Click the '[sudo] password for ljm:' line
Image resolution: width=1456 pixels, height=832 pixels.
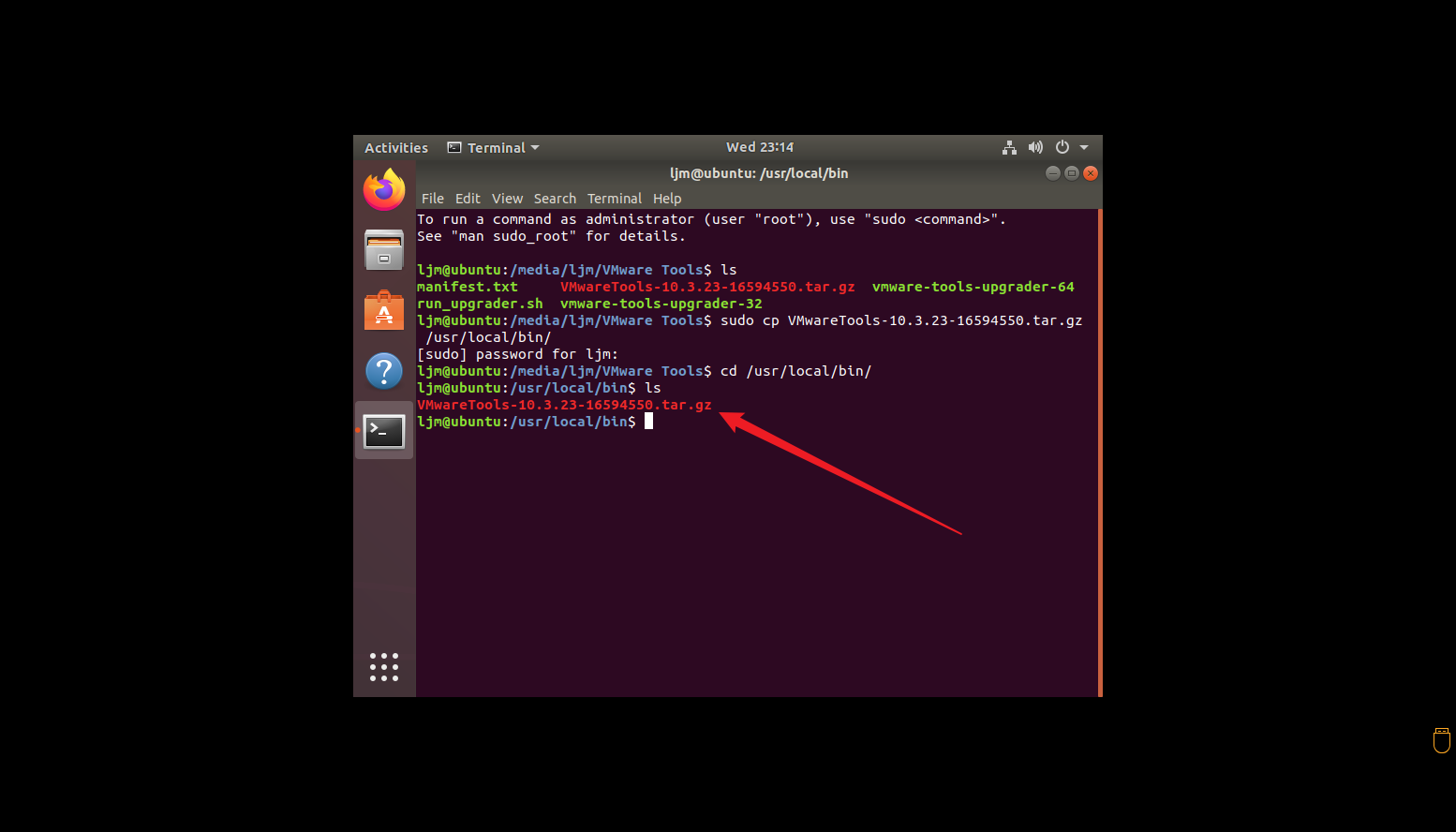click(x=517, y=354)
